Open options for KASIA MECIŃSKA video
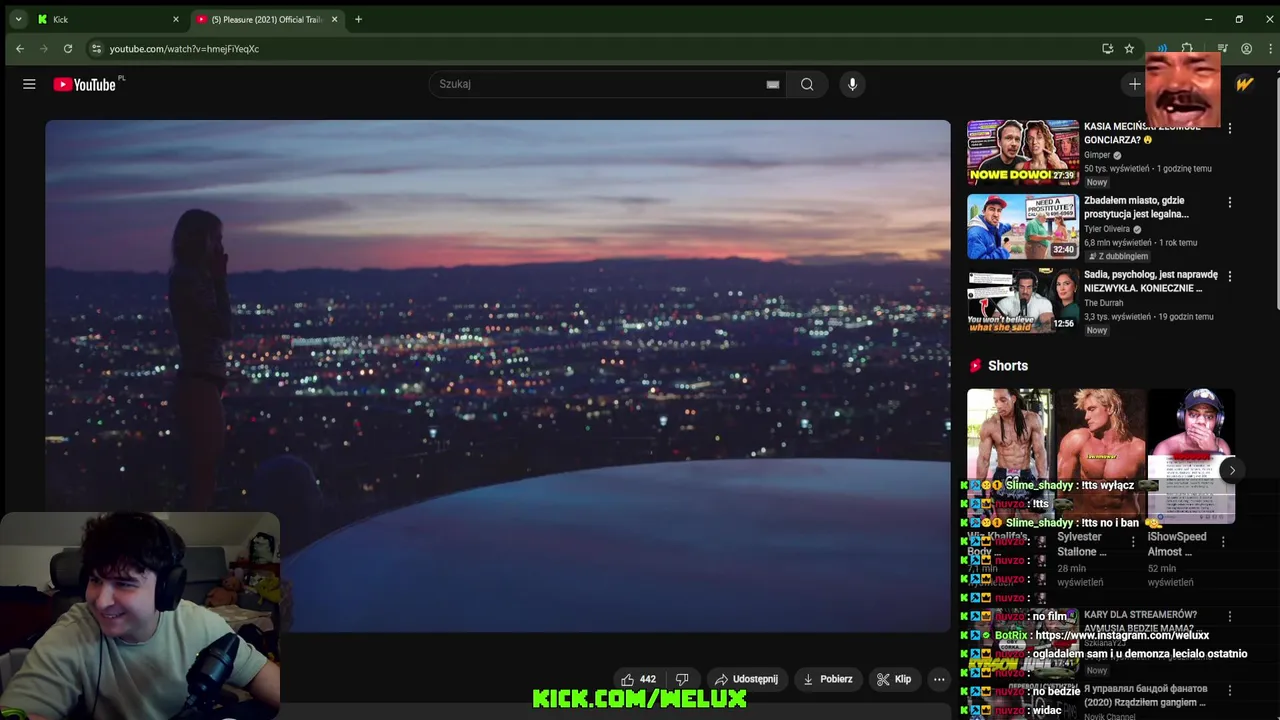The image size is (1280, 720). (x=1230, y=129)
